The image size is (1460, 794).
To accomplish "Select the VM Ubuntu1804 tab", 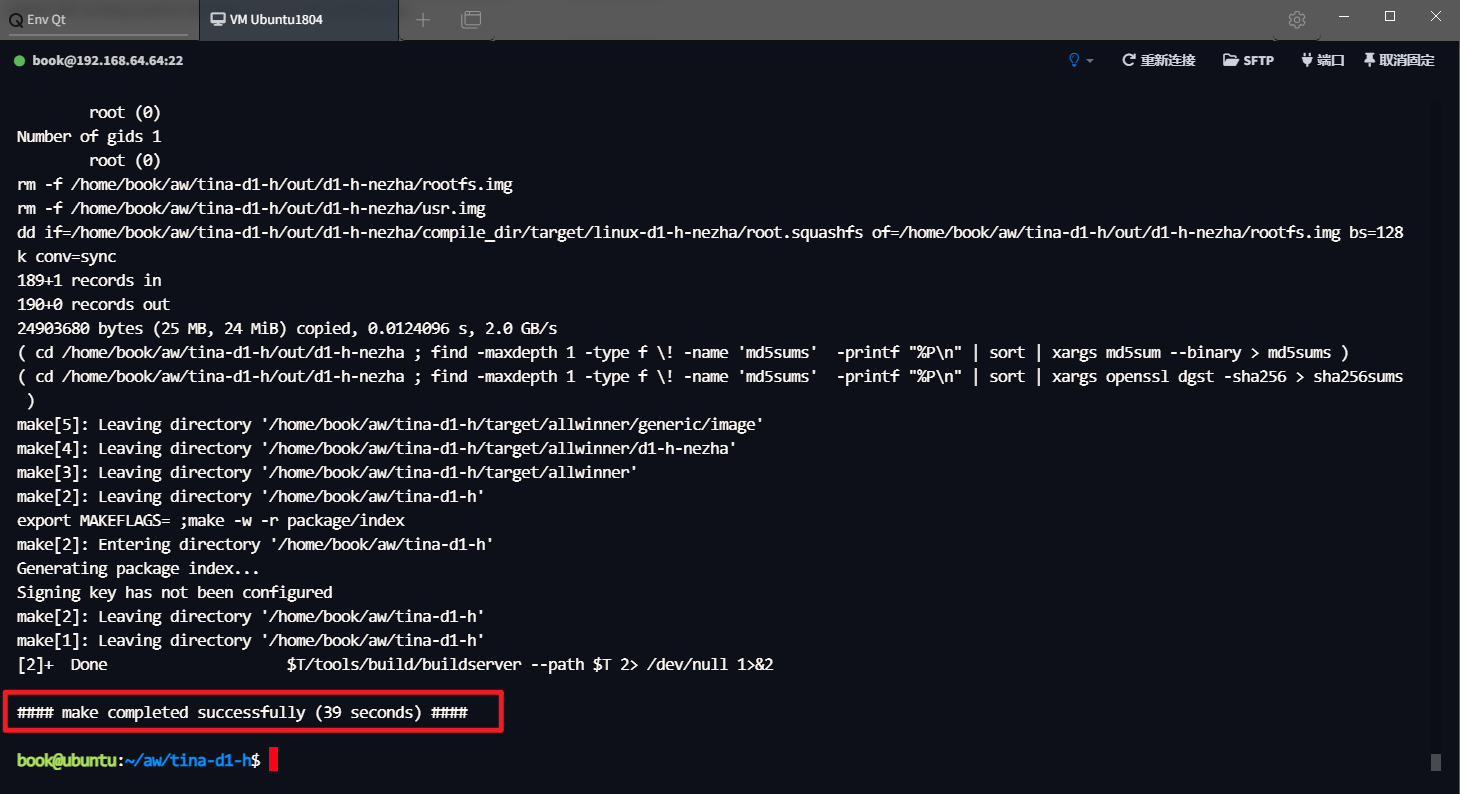I will click(299, 20).
